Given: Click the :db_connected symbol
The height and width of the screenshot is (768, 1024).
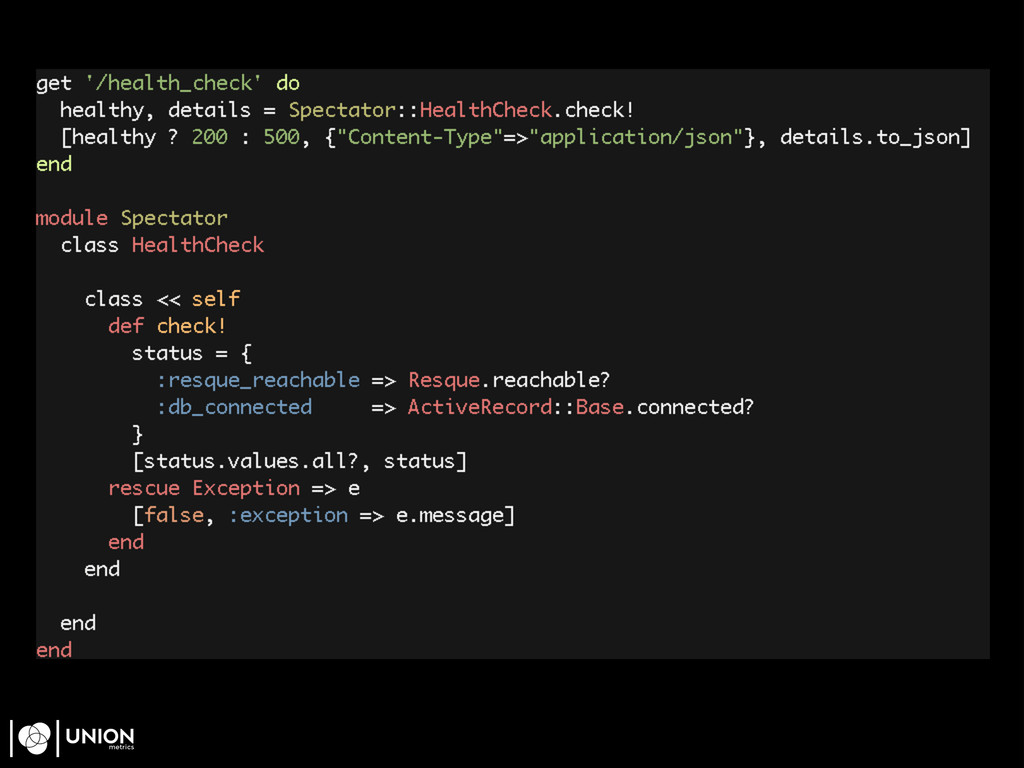Looking at the screenshot, I should point(234,407).
